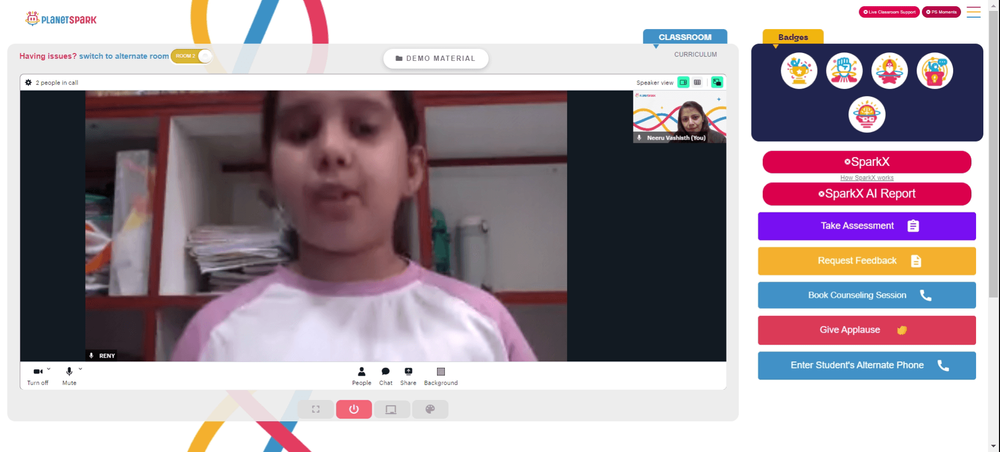Image resolution: width=1000 pixels, height=452 pixels.
Task: Open the Background effects option
Action: (441, 376)
